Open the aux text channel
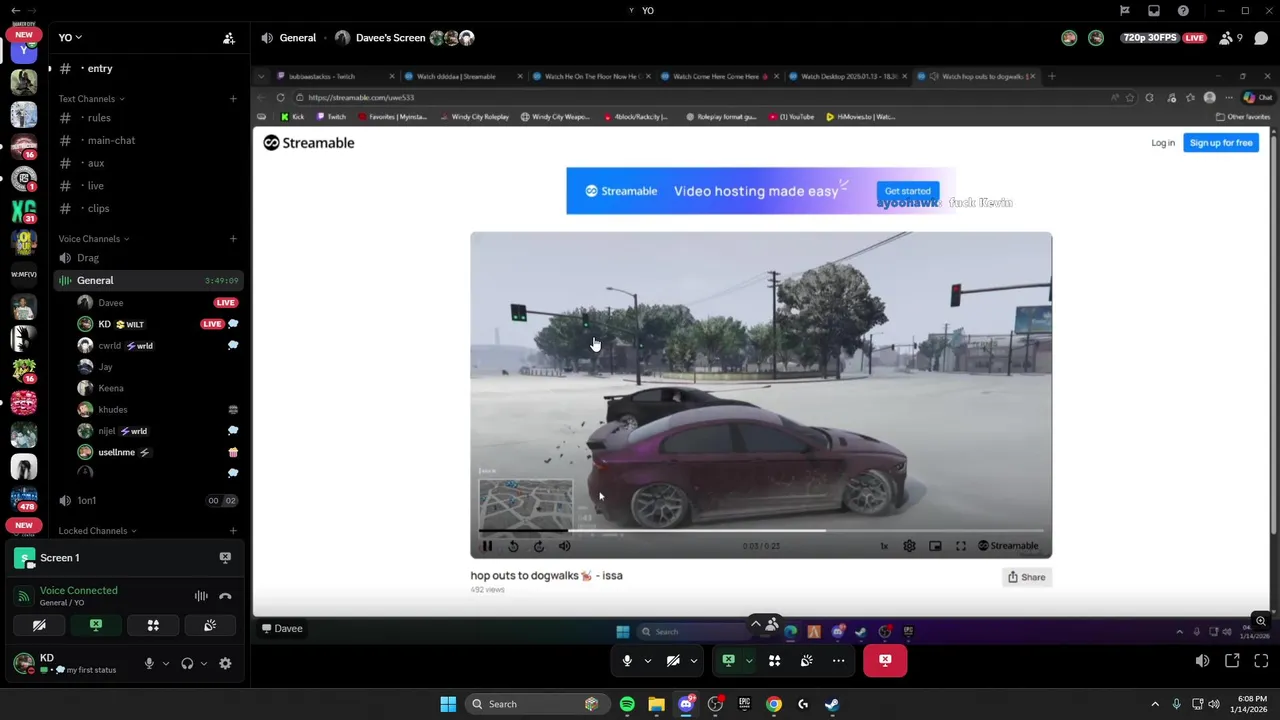1280x720 pixels. point(148,163)
